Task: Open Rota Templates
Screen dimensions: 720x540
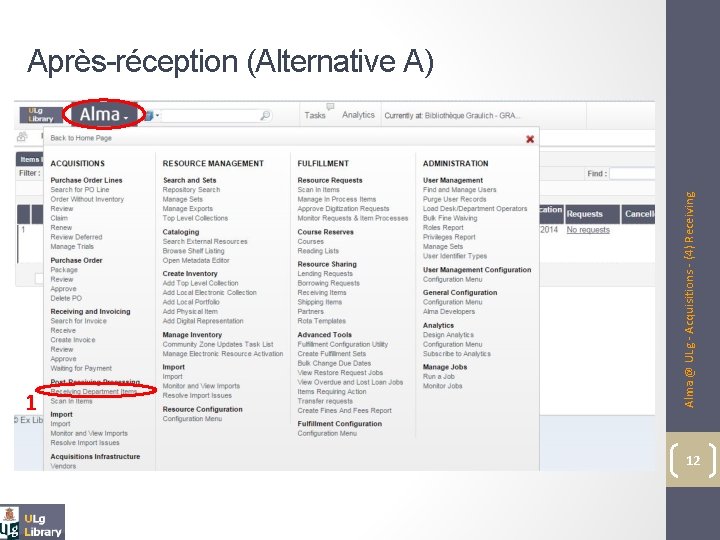Action: [x=321, y=321]
